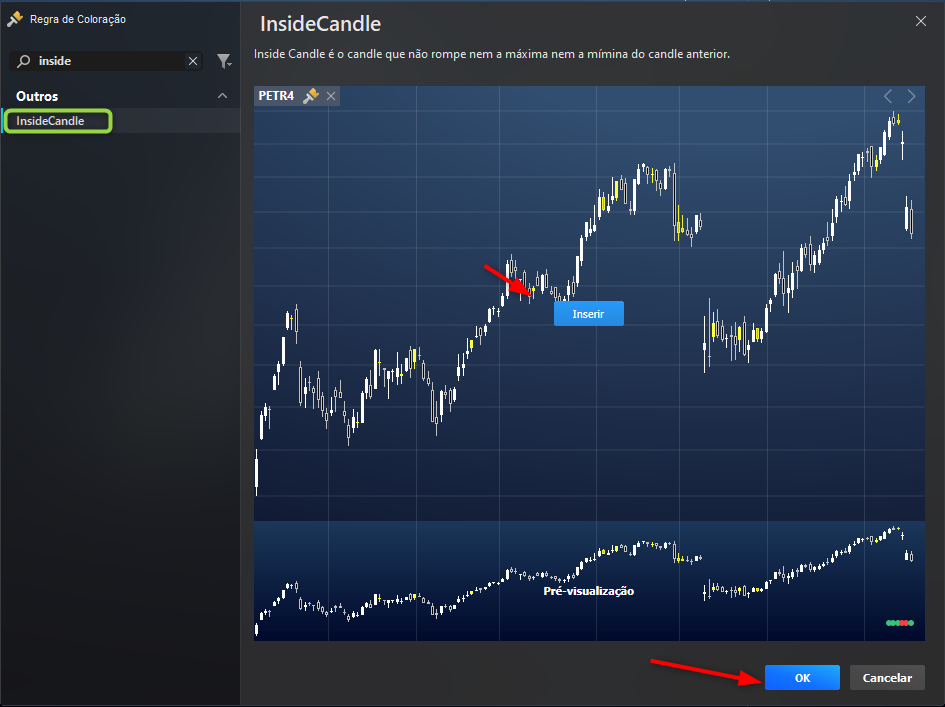Click the Inside Candle description text

(492, 54)
